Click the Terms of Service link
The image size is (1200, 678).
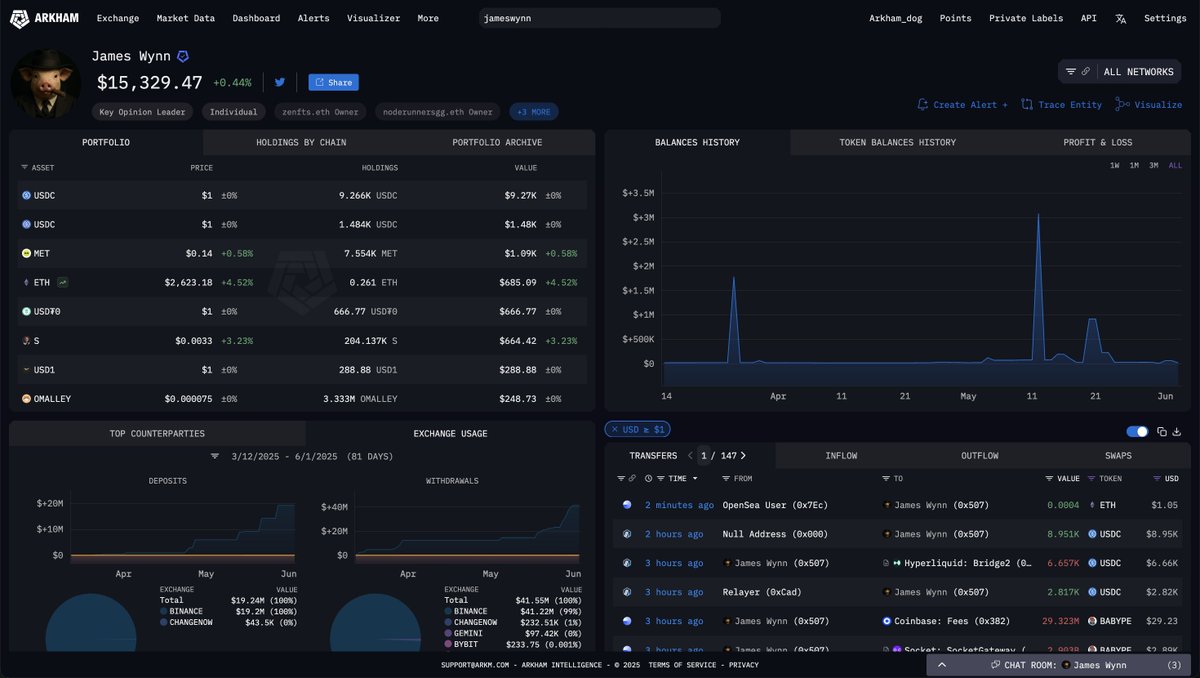(684, 664)
